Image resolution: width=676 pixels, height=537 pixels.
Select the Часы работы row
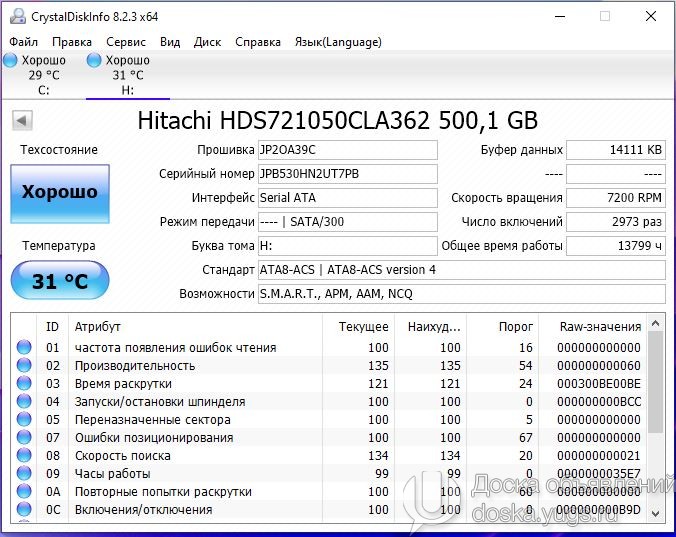[329, 474]
